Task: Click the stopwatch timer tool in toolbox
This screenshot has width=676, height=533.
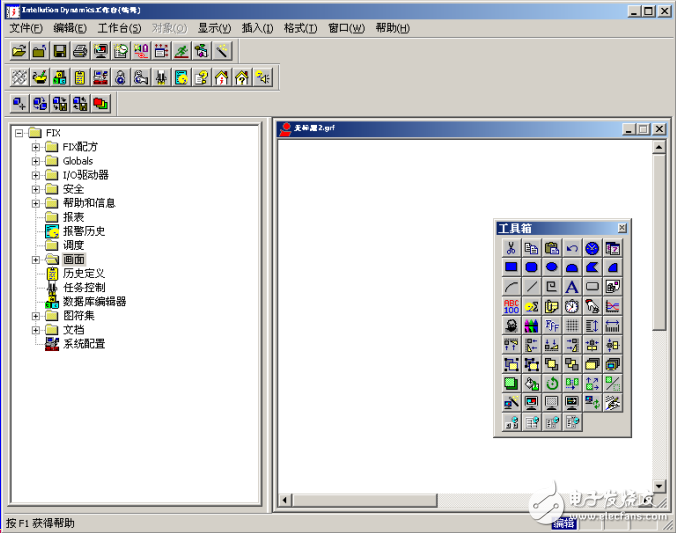Action: [x=572, y=306]
